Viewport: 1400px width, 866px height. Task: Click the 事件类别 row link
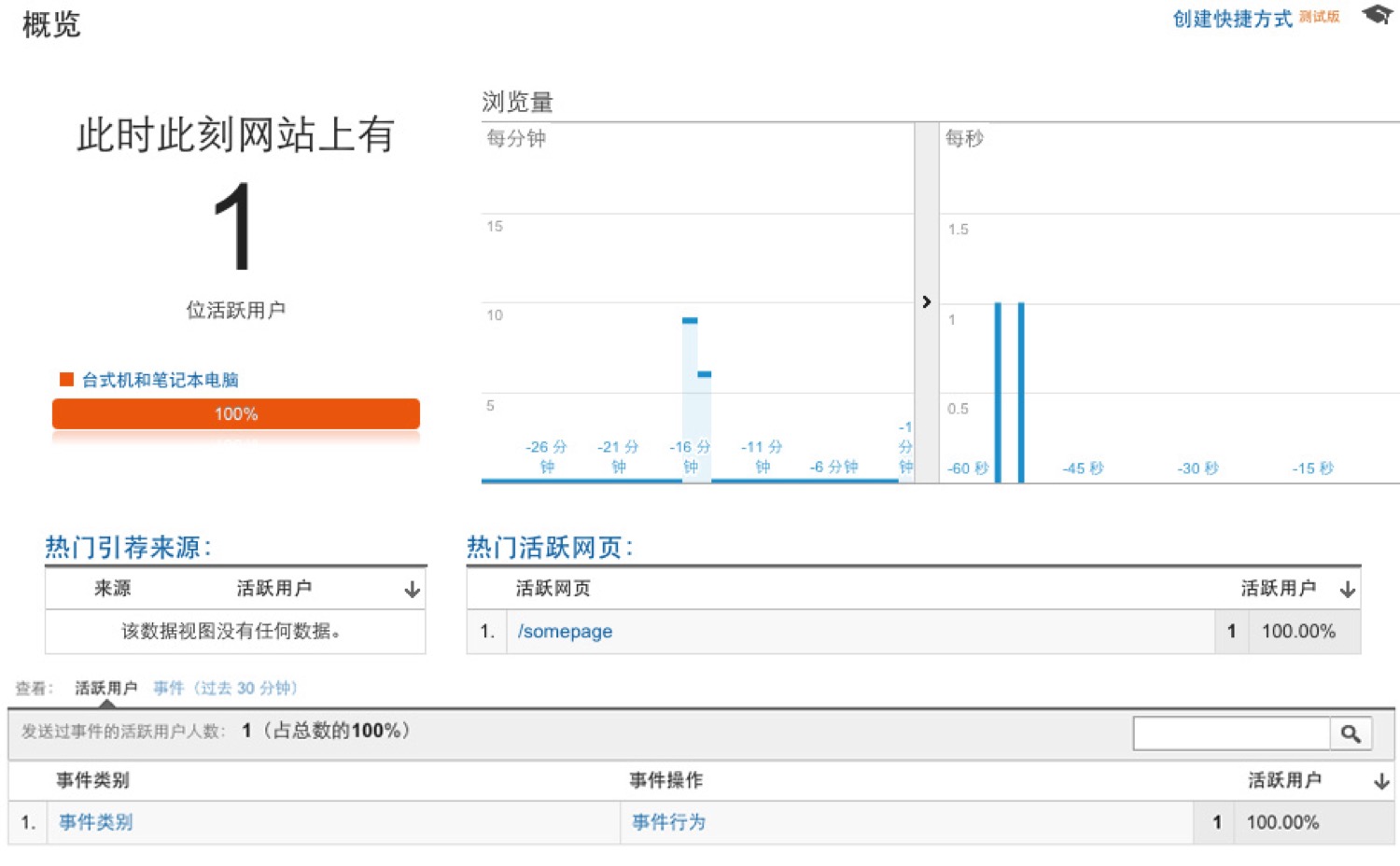(x=95, y=822)
